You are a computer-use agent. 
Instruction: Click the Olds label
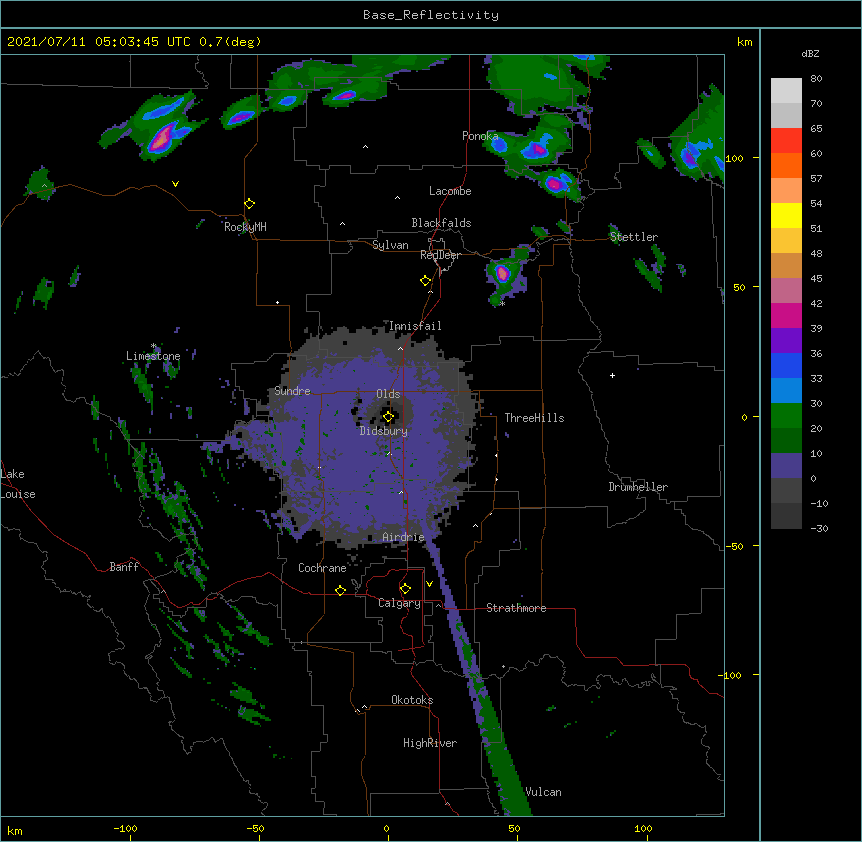(388, 394)
